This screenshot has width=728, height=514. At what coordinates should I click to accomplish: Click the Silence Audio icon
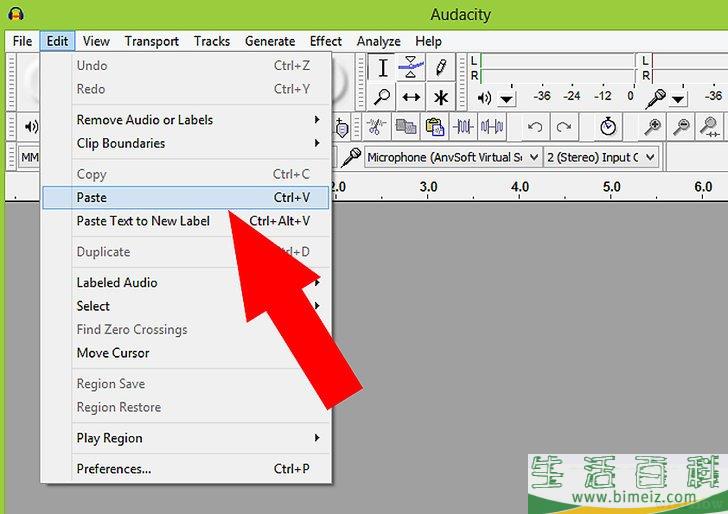coord(492,126)
